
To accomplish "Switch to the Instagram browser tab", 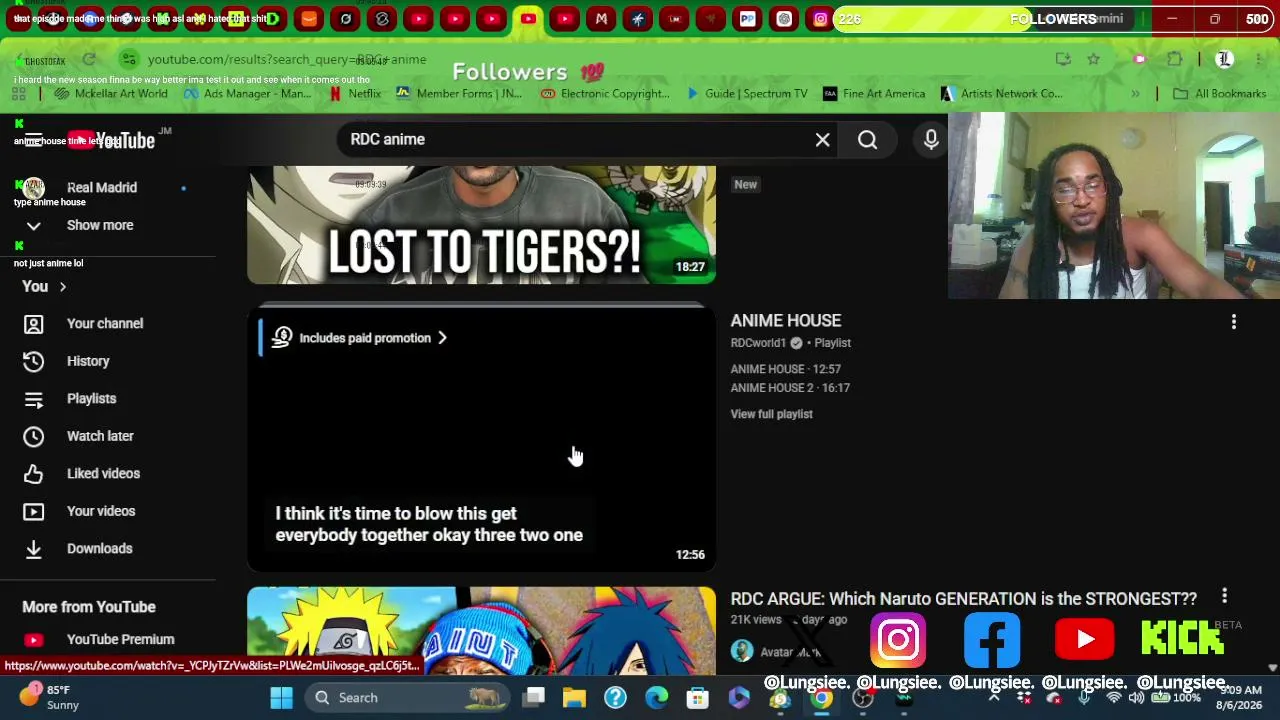I will coord(820,19).
